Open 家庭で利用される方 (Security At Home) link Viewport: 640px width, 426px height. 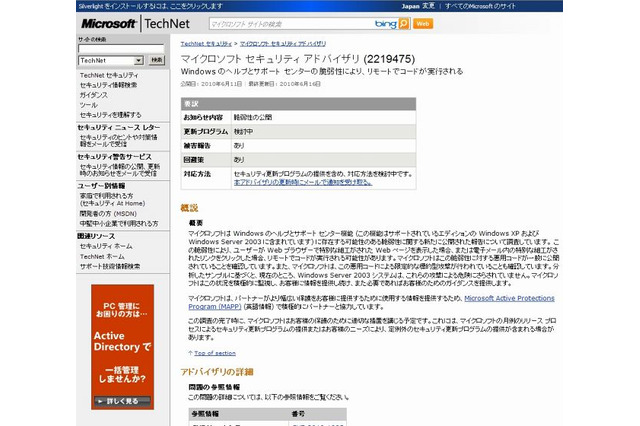coord(112,200)
